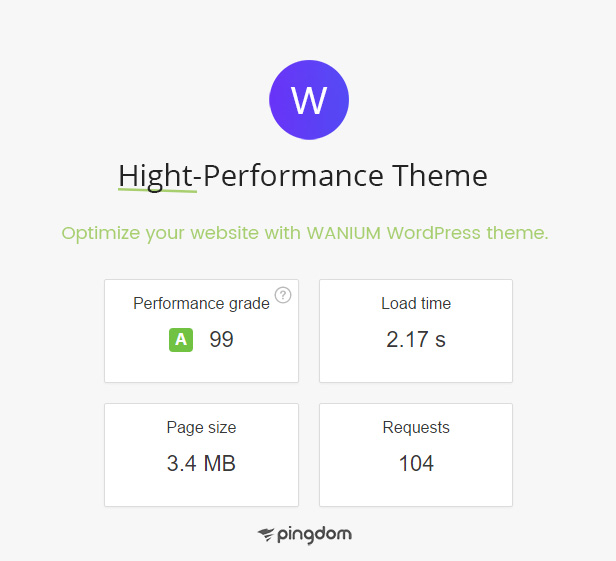
Task: Click the Requests label
Action: pyautogui.click(x=416, y=428)
